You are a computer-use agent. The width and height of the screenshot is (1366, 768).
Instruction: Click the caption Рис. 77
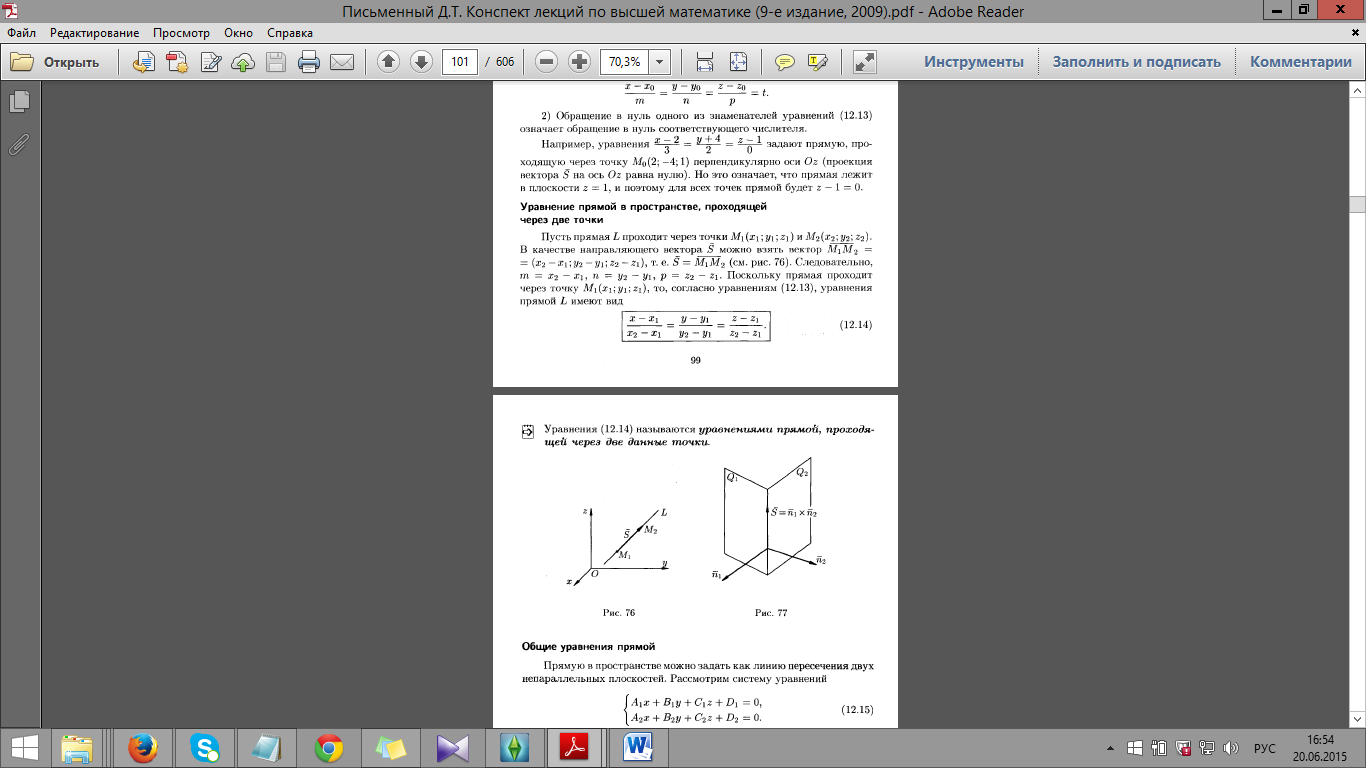(x=771, y=612)
